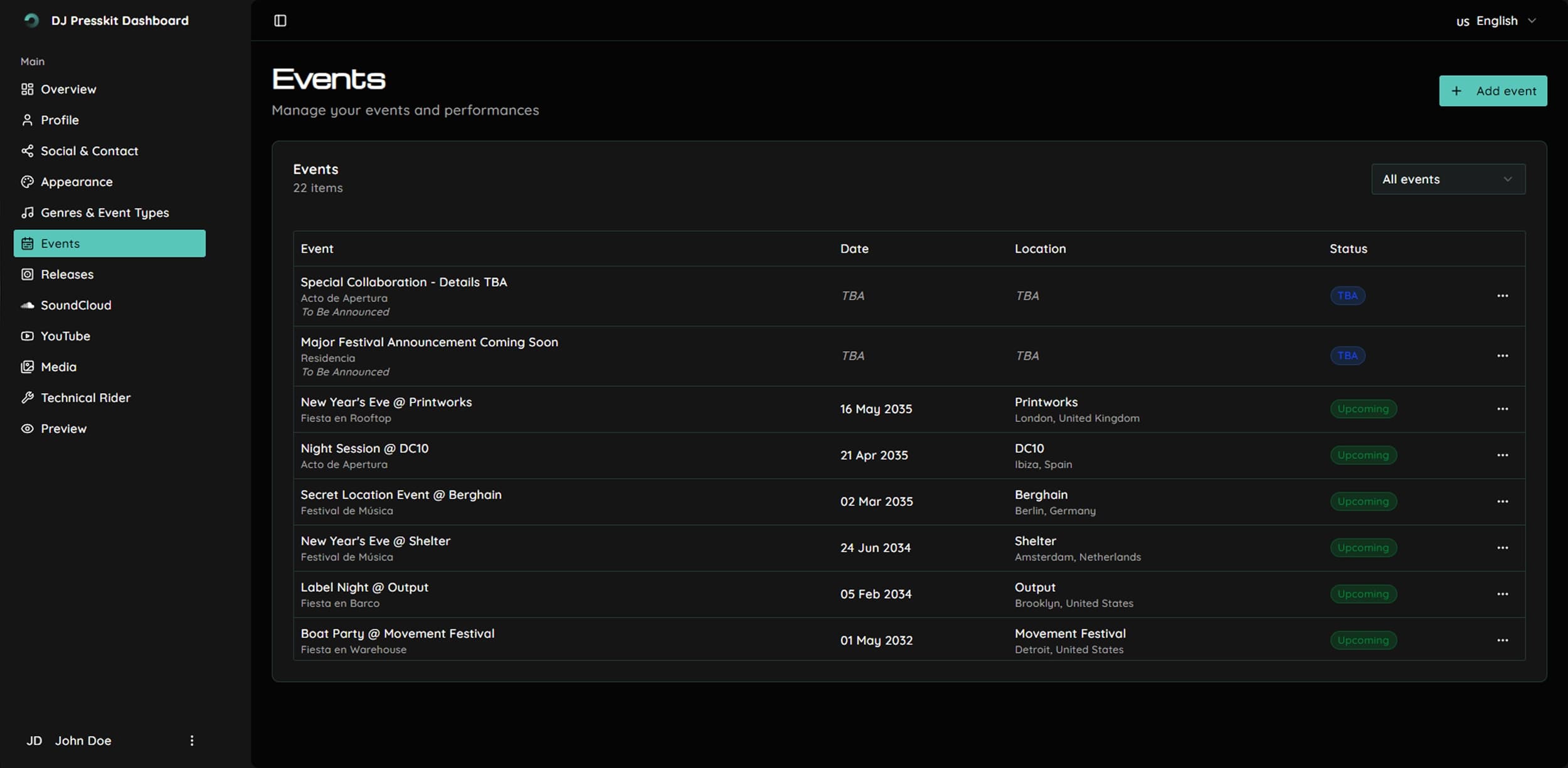This screenshot has height=768, width=1568.
Task: Click the Technical Rider wrench icon
Action: point(27,397)
